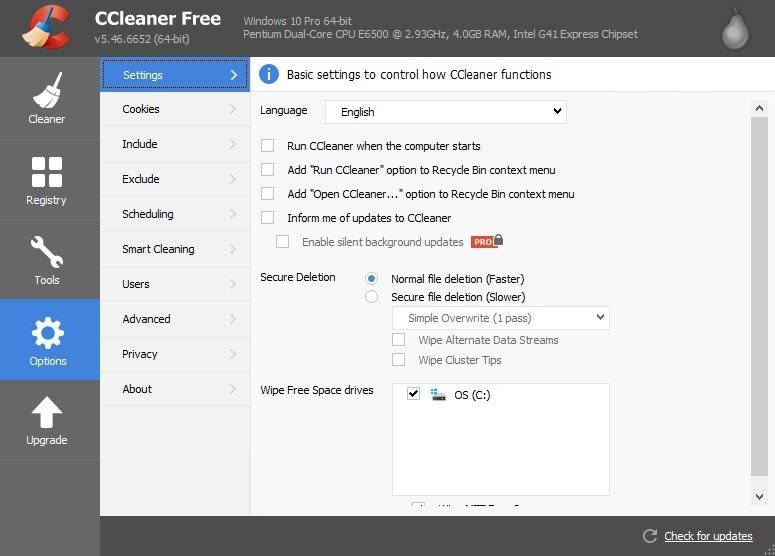This screenshot has width=775, height=556.
Task: Click the blue info icon
Action: (x=269, y=75)
